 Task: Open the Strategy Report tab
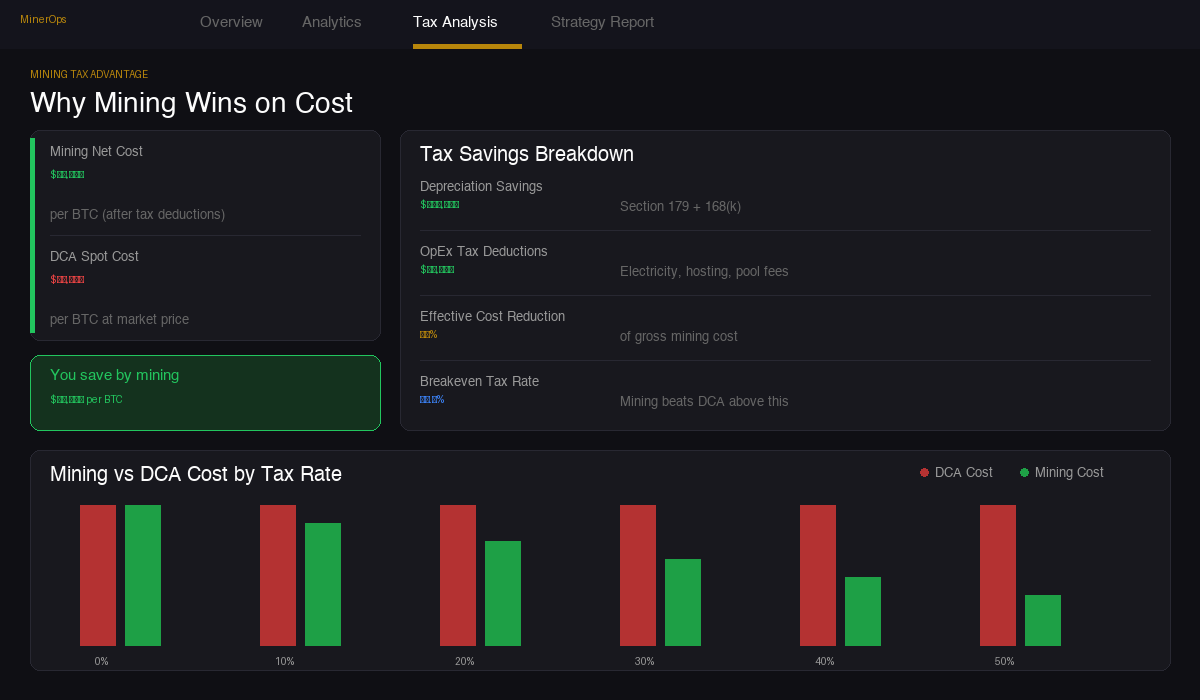602,22
